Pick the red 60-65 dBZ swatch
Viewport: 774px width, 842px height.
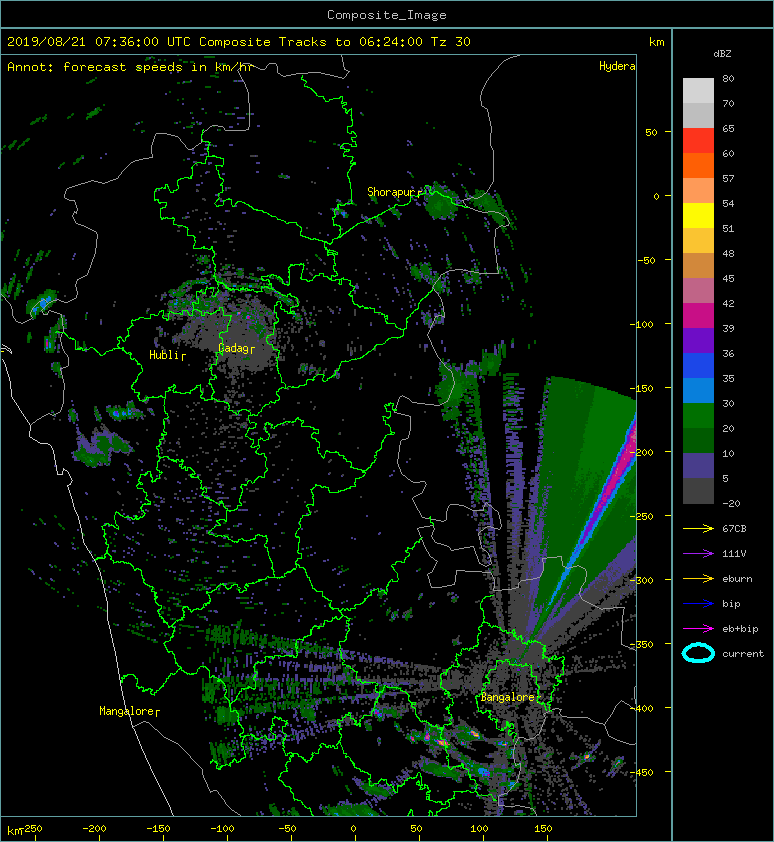(x=698, y=141)
